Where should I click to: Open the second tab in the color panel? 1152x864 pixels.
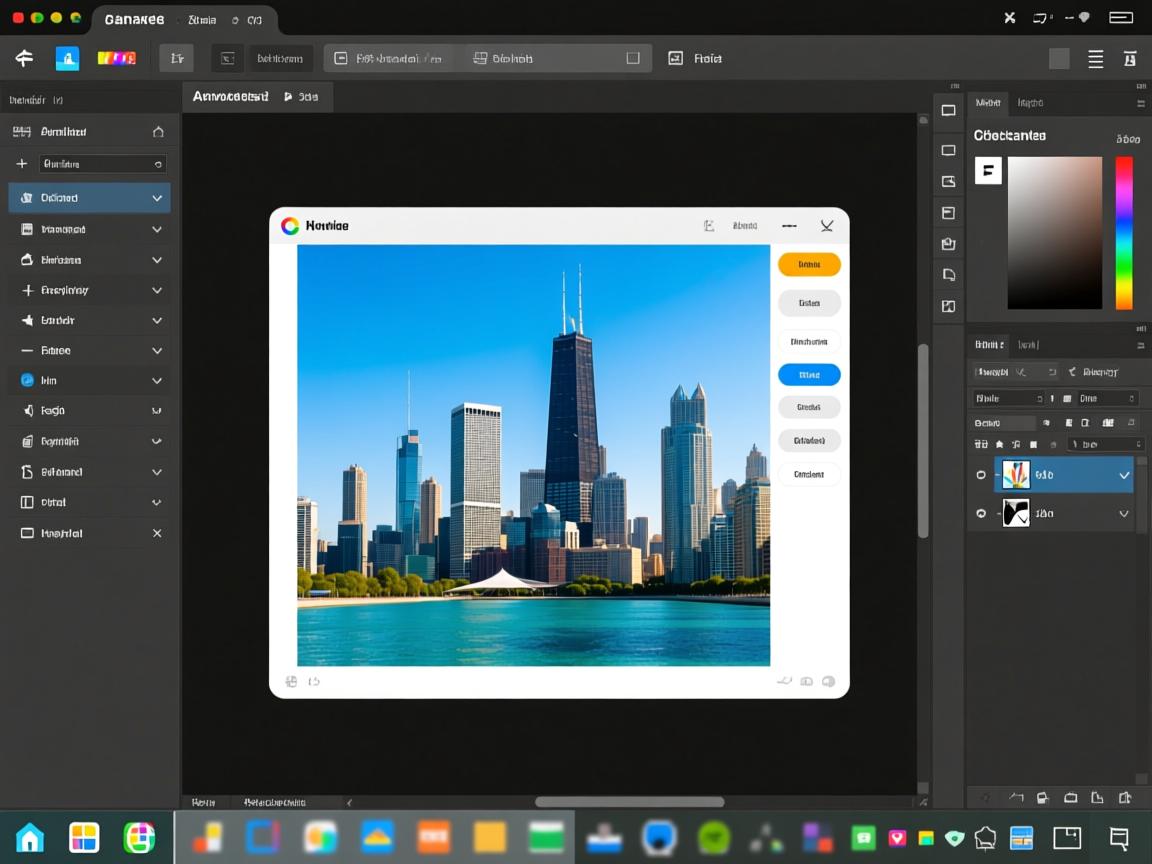[1030, 103]
